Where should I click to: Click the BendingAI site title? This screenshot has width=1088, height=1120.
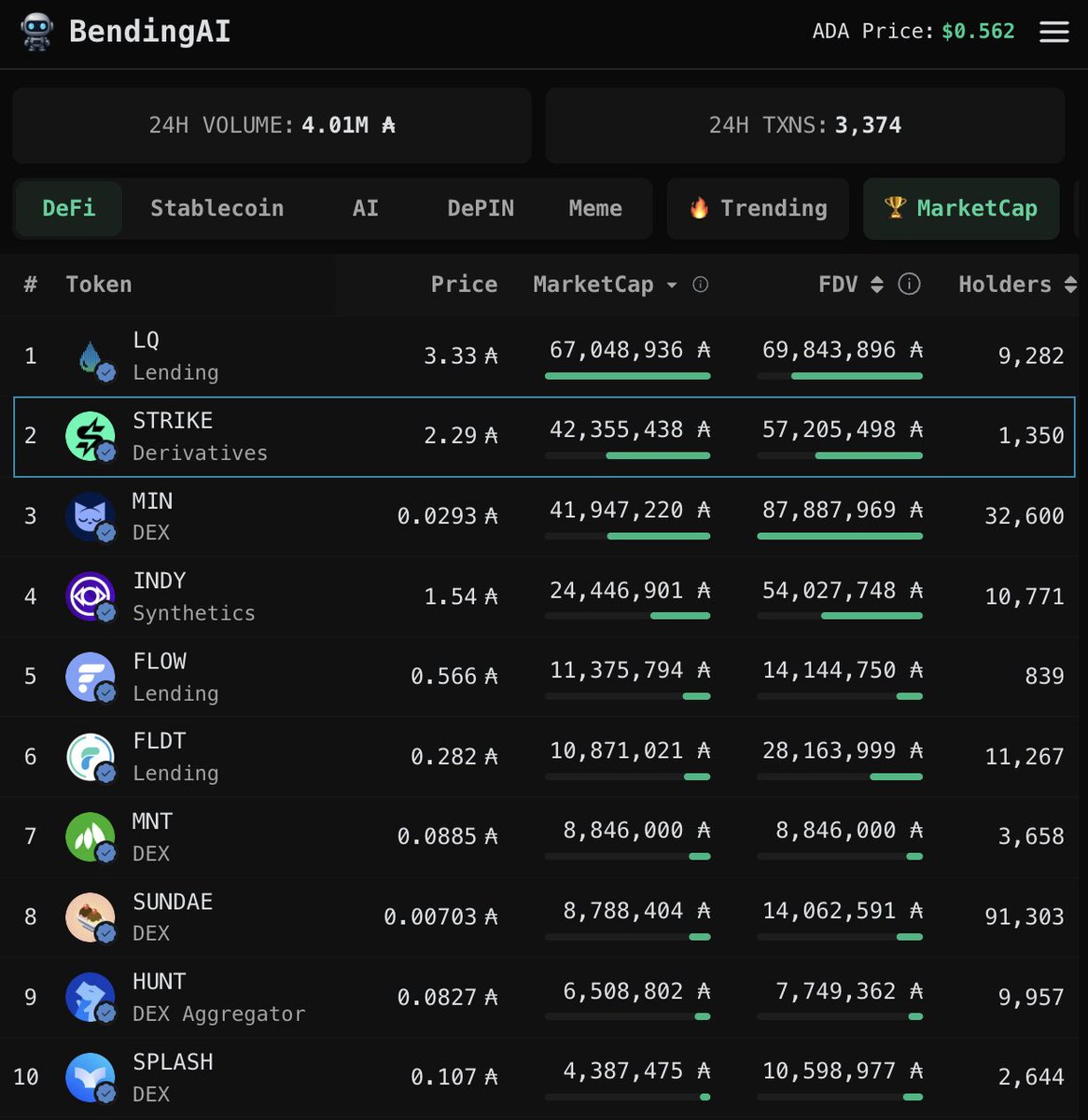coord(150,32)
